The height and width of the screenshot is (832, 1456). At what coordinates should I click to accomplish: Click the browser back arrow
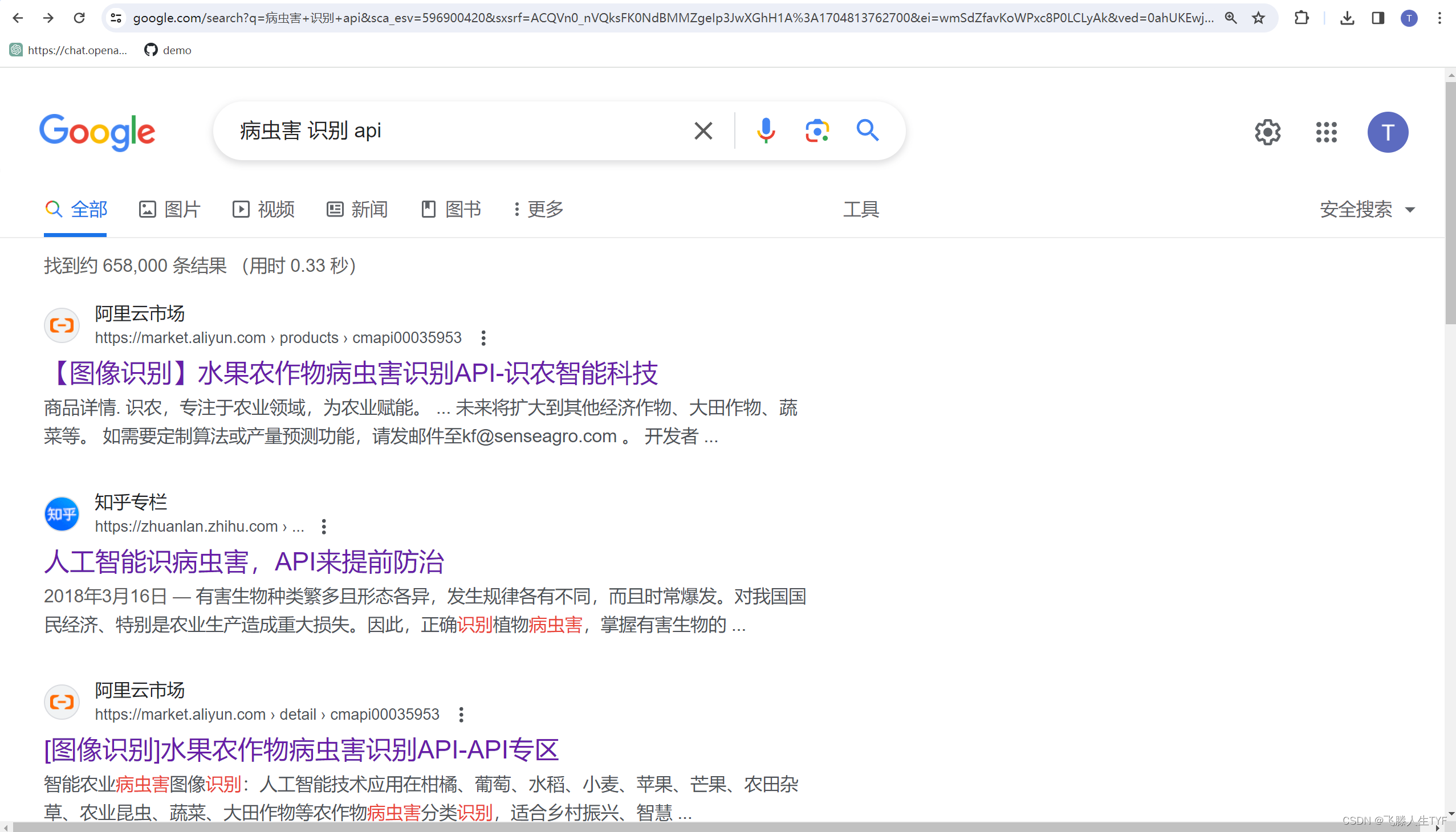tap(18, 18)
